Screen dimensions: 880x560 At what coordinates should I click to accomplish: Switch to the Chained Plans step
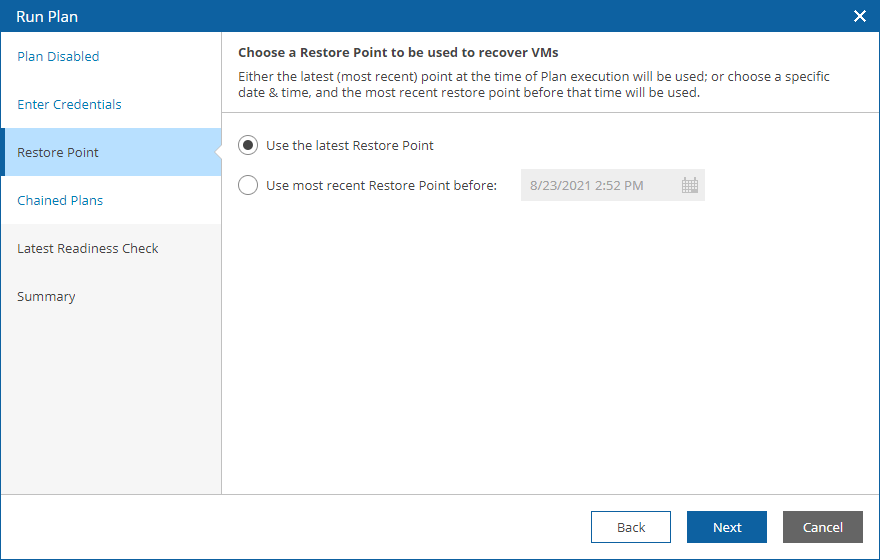click(x=60, y=200)
